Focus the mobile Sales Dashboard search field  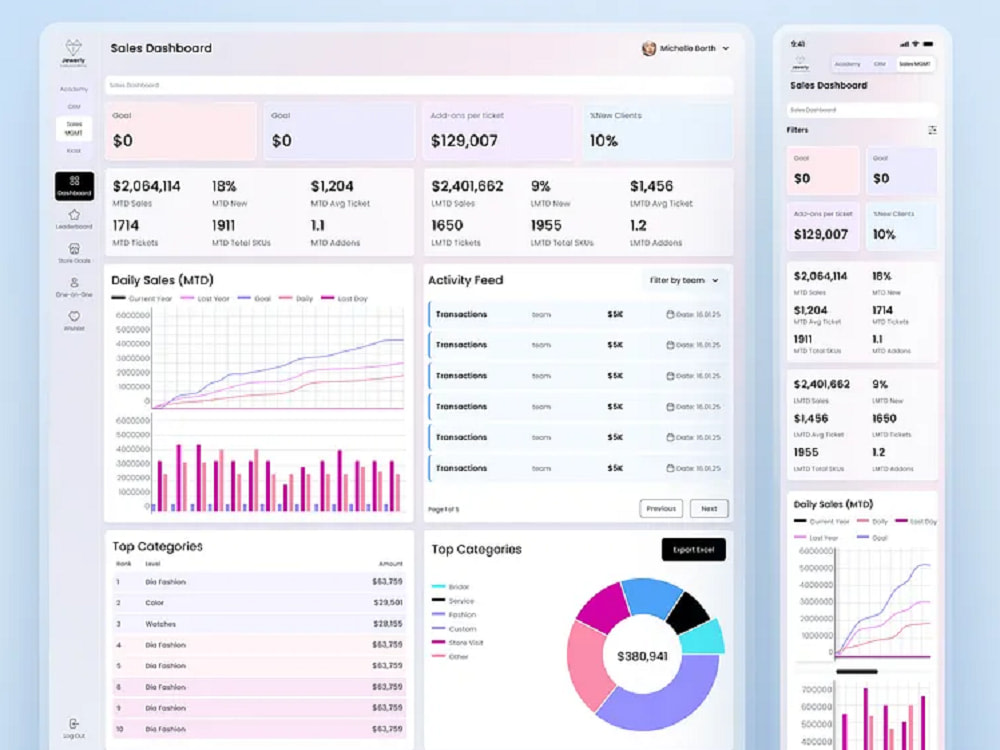(x=862, y=110)
